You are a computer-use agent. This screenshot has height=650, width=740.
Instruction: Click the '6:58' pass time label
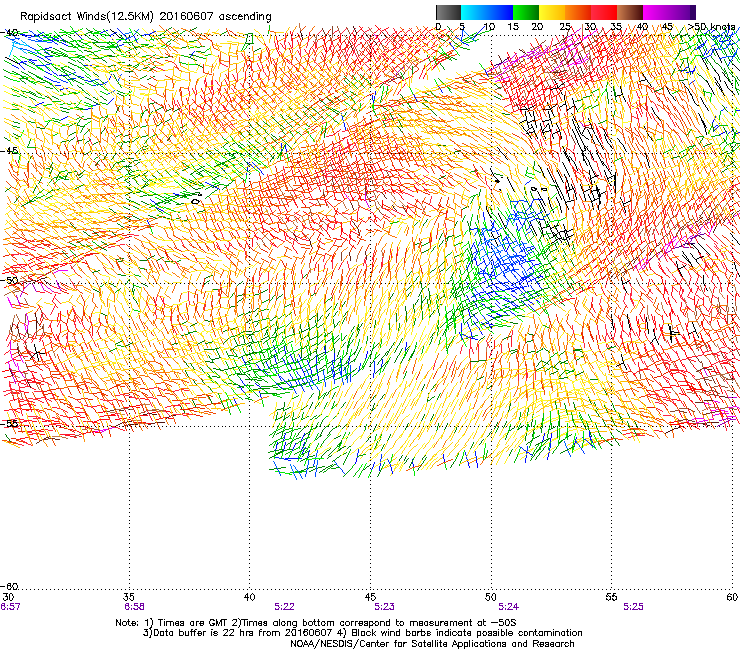click(134, 607)
